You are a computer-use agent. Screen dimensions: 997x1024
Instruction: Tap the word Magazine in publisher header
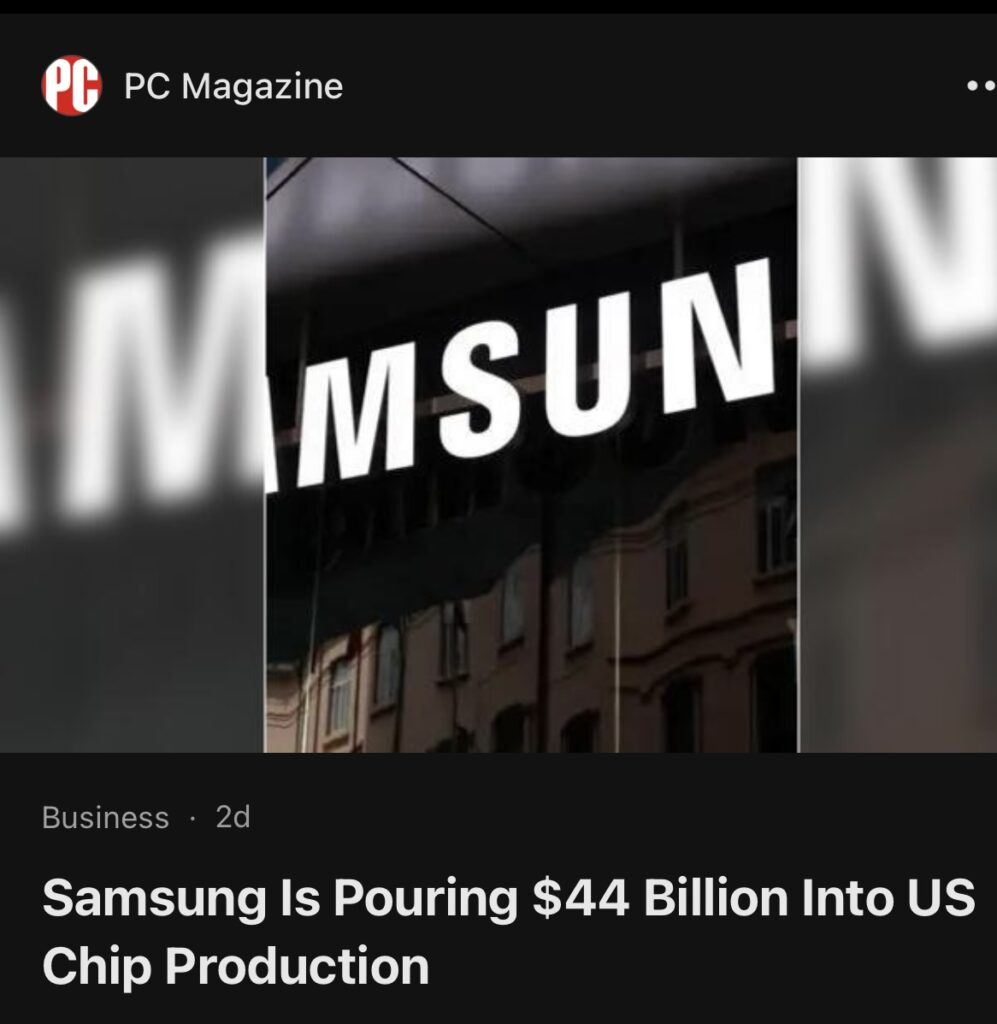pyautogui.click(x=262, y=88)
